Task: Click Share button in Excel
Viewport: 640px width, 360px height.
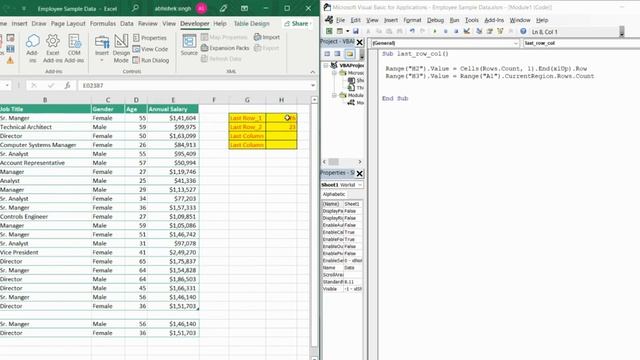Action: point(297,24)
